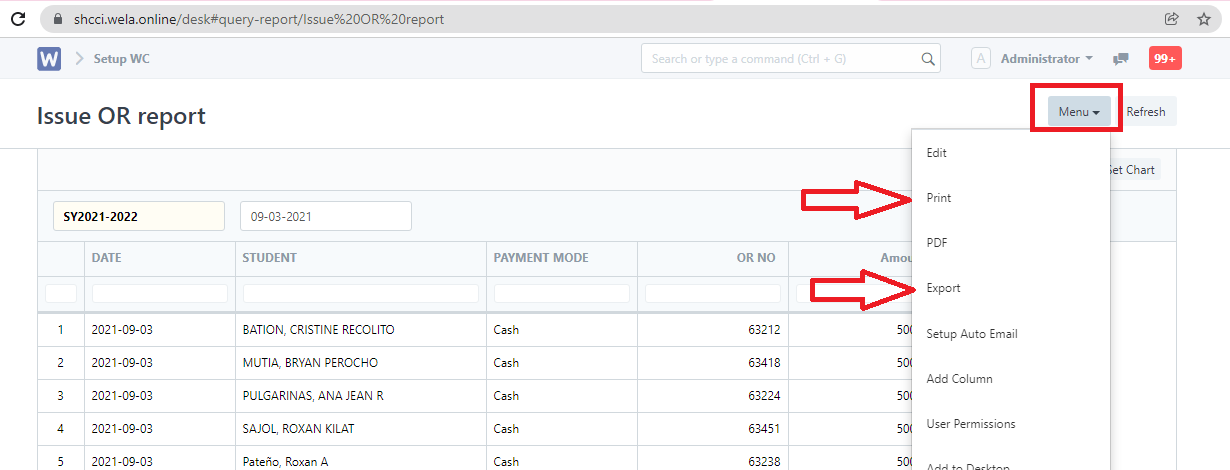Click the SY2021-2022 school year field
The image size is (1230, 470).
point(138,216)
